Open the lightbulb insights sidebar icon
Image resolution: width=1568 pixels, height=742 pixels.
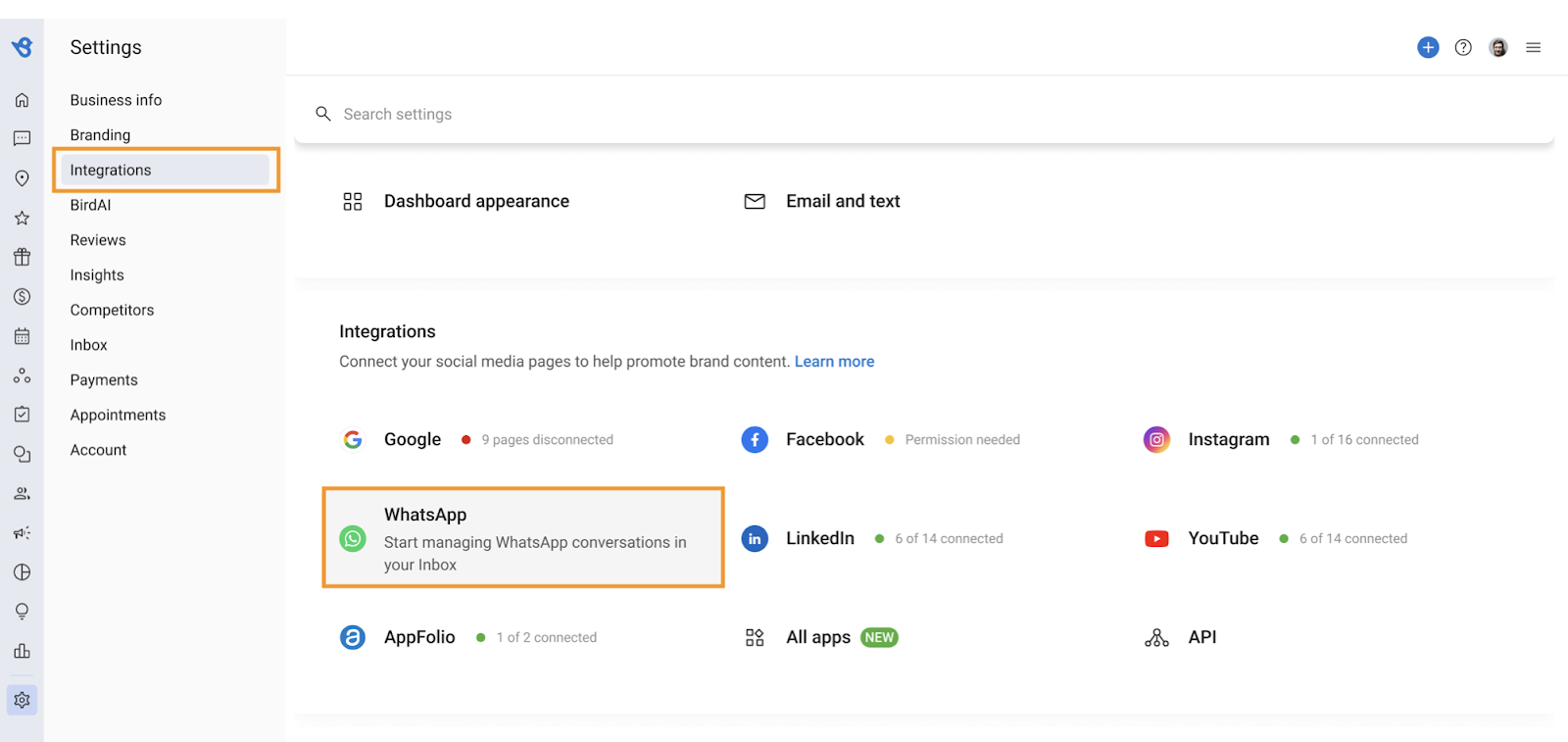(22, 612)
